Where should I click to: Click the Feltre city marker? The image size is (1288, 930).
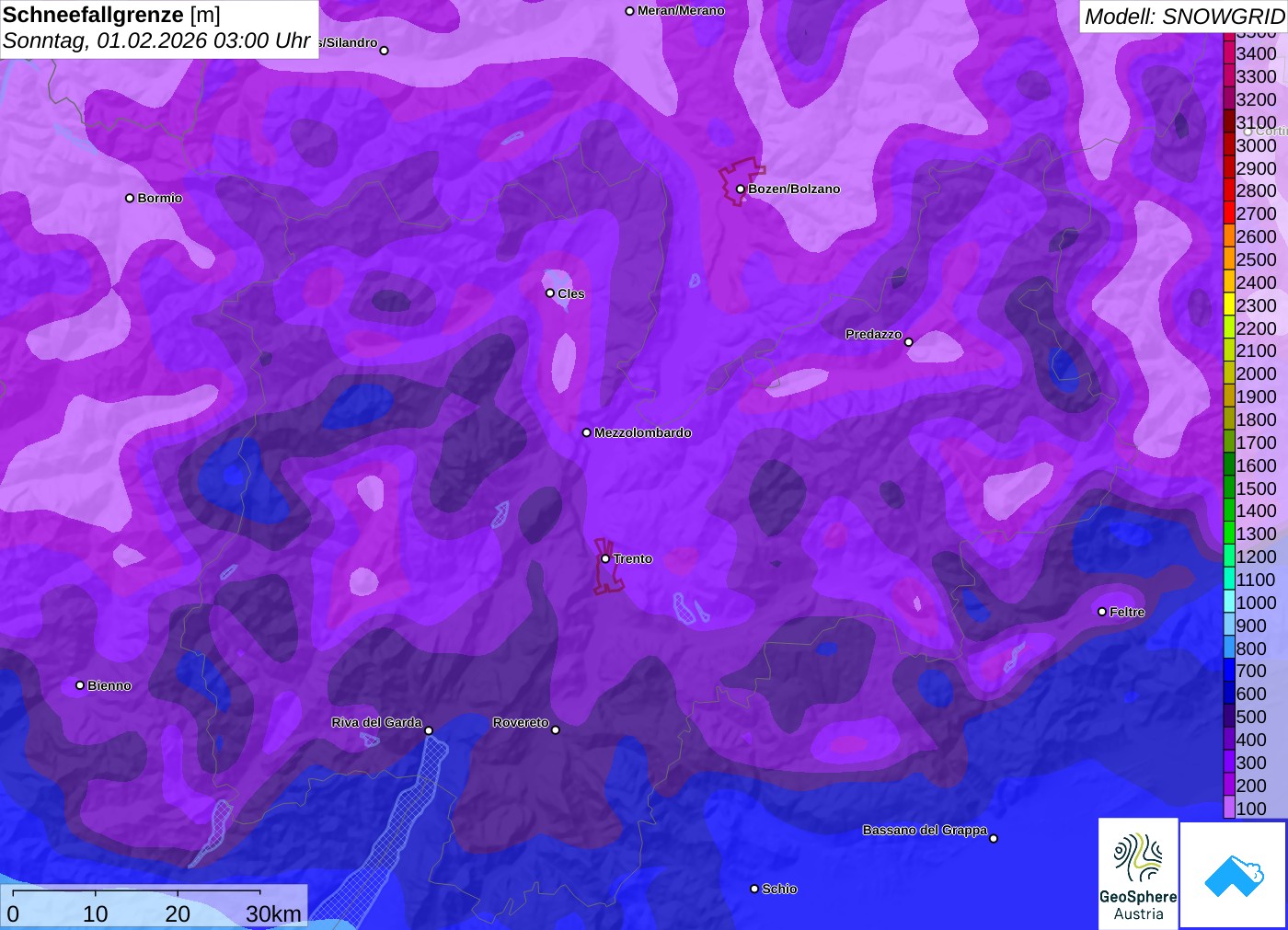(1102, 612)
